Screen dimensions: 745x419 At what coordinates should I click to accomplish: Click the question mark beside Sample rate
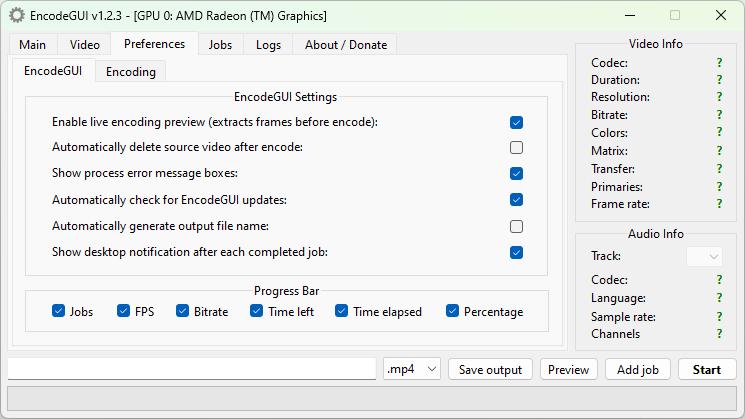coord(719,316)
